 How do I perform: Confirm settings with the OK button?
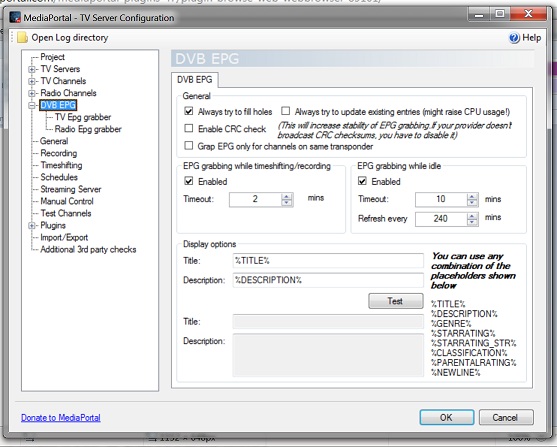pyautogui.click(x=447, y=417)
